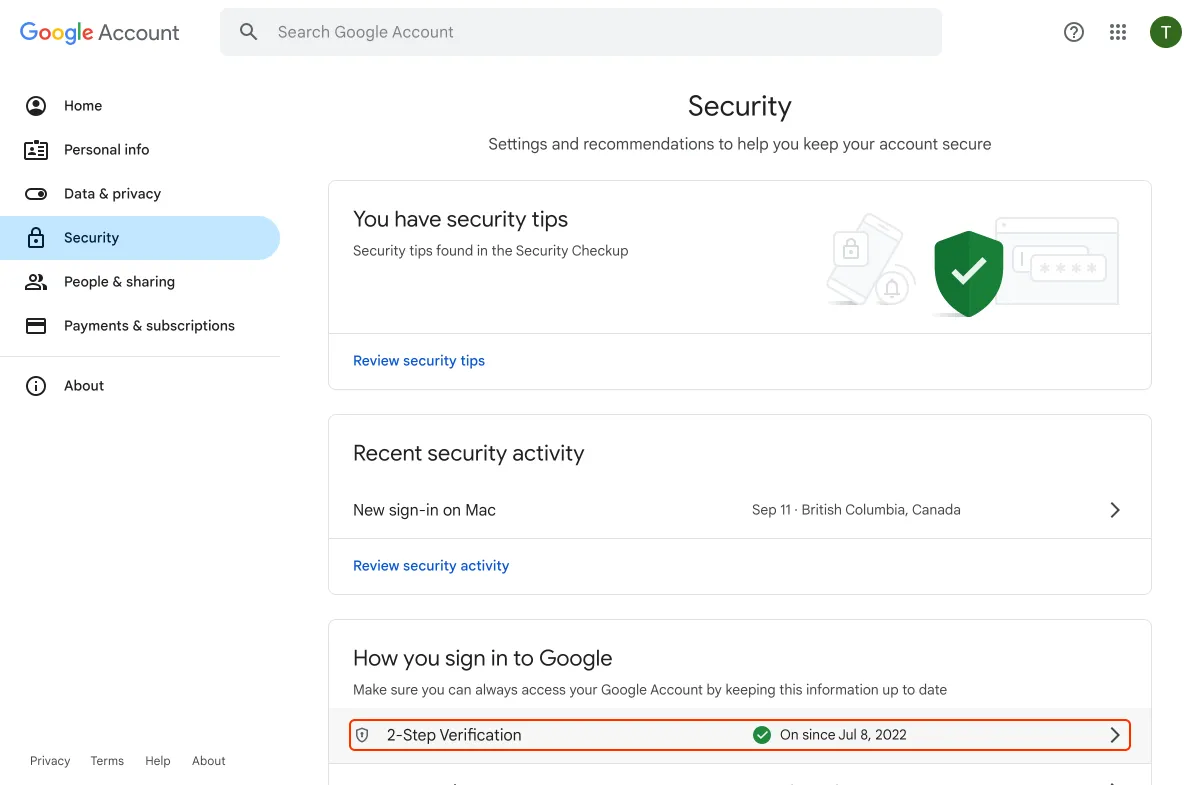Click the Google Account logo
1200x785 pixels.
click(100, 32)
